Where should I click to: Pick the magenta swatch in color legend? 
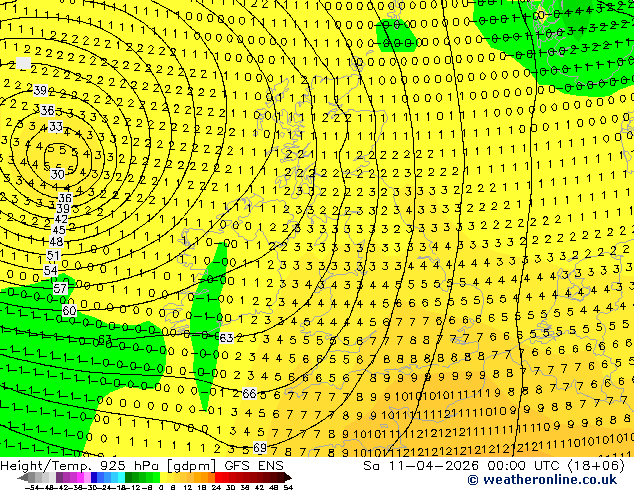[80, 478]
